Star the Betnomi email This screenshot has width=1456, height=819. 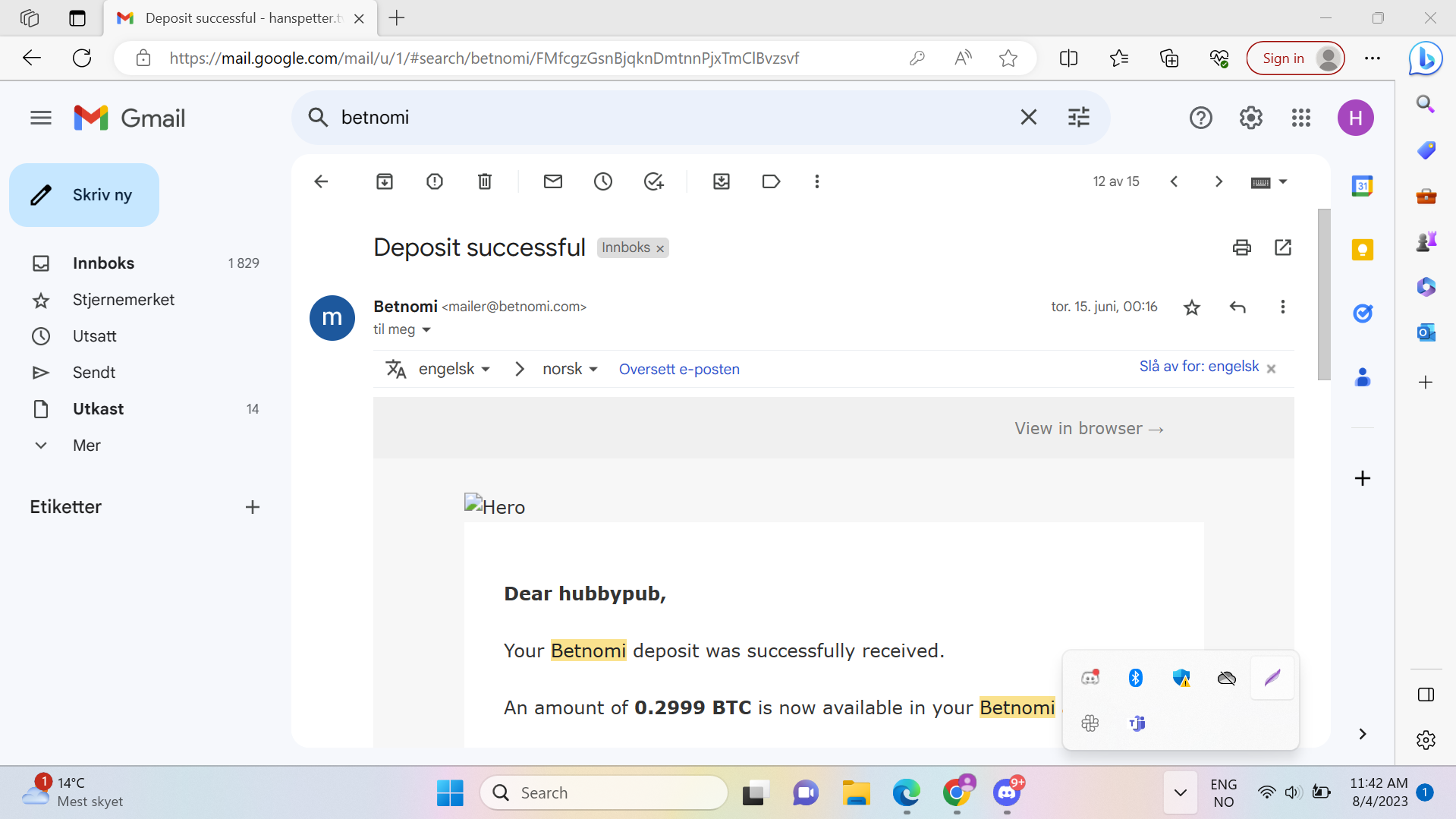pos(1192,307)
